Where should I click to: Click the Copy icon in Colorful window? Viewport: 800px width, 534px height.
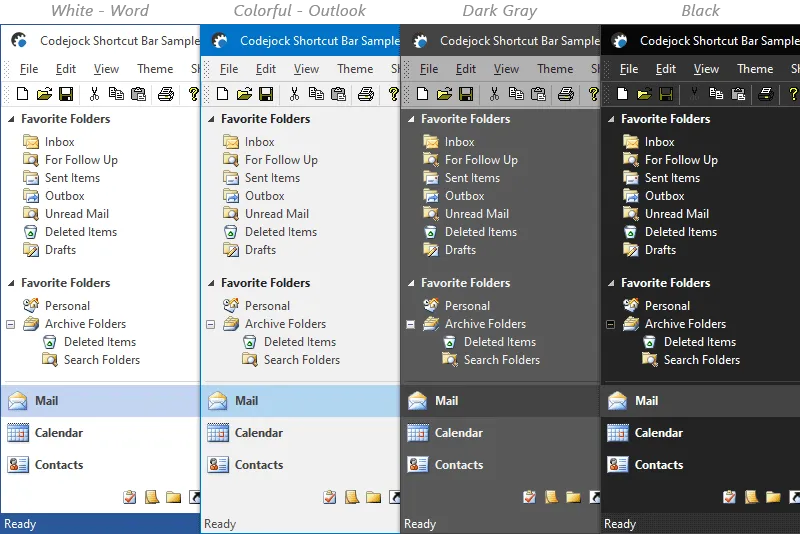coord(316,94)
